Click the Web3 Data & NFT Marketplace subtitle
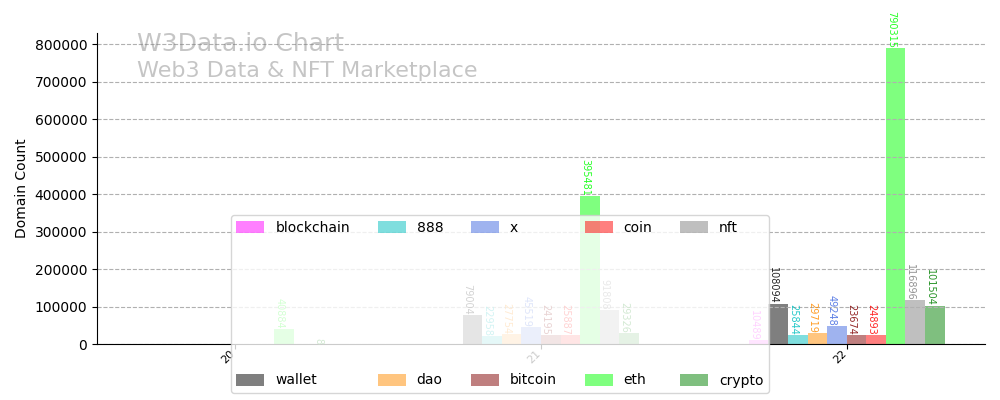Screen dimensions: 1000x400 (307, 71)
